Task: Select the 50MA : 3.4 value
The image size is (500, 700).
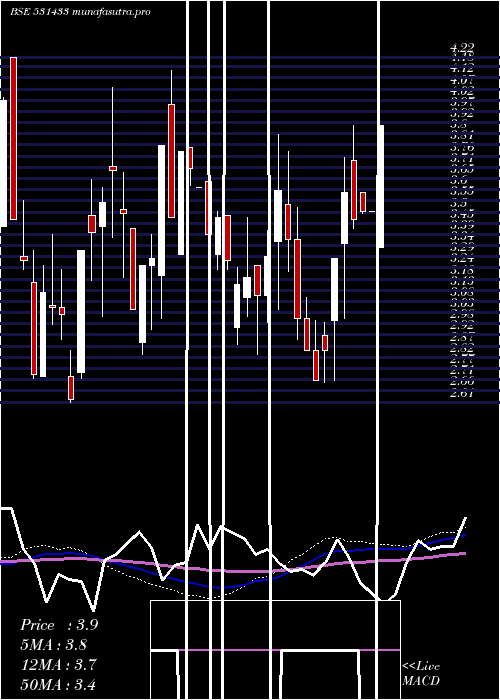Action: tap(58, 684)
